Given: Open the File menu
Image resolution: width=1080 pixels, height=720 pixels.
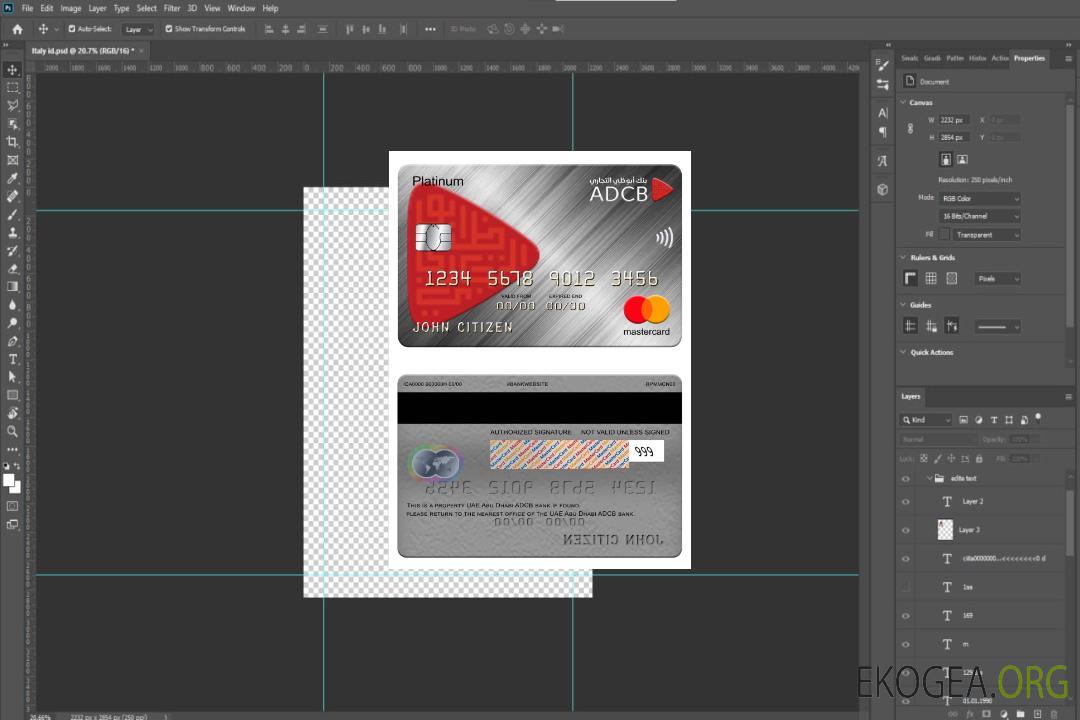Looking at the screenshot, I should [27, 8].
